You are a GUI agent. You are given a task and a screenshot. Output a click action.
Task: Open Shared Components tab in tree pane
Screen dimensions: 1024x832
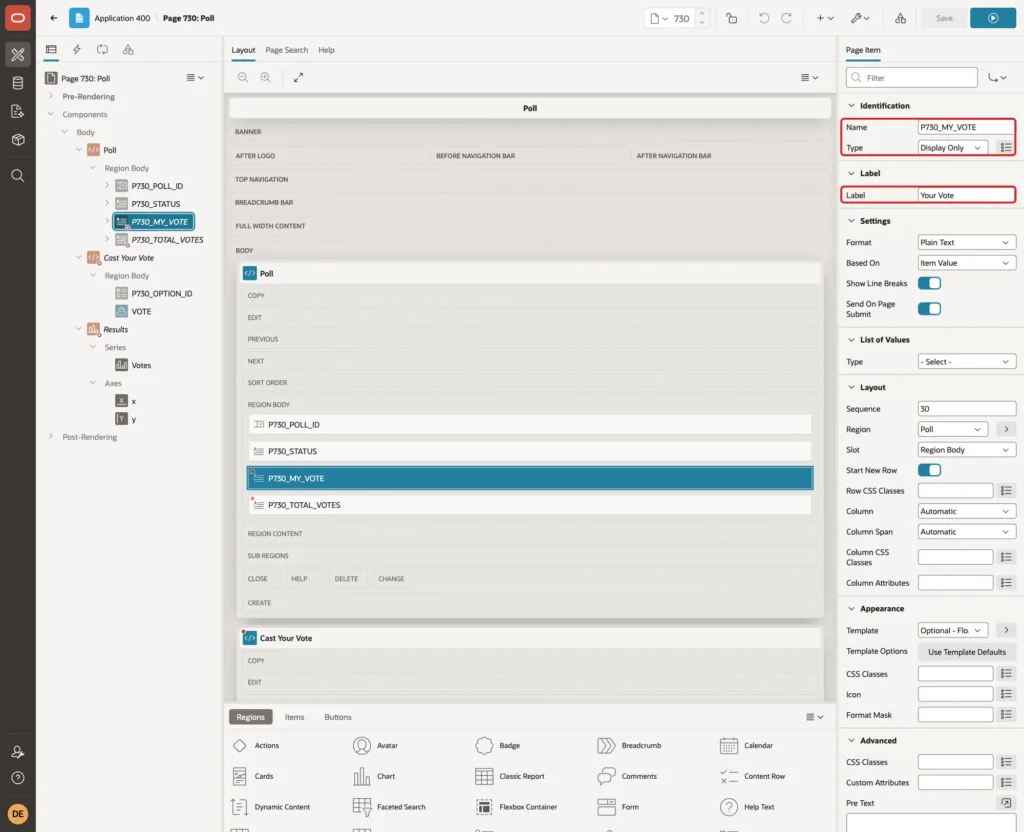[x=128, y=50]
